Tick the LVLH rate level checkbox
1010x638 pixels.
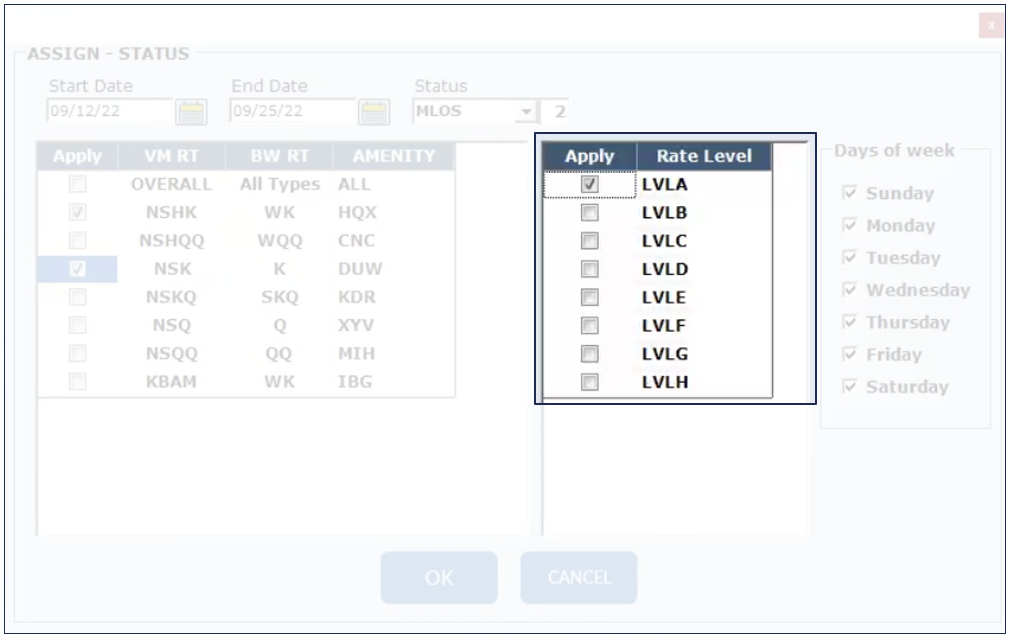pyautogui.click(x=590, y=382)
